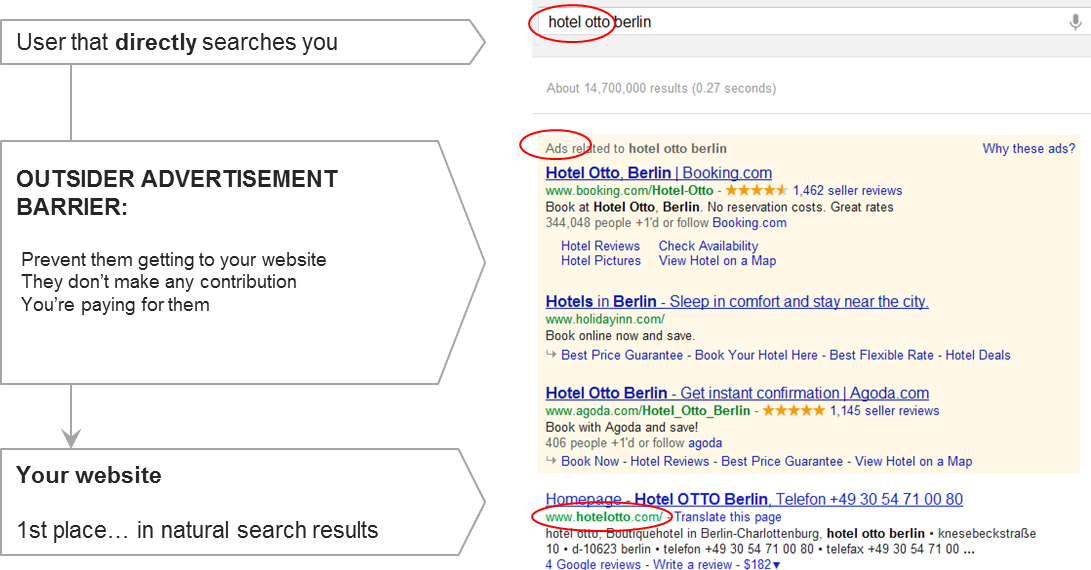Viewport: 1091px width, 570px height.
Task: Open the Hotel Otto, Berlin | Booking.com ad title
Action: pyautogui.click(x=658, y=173)
